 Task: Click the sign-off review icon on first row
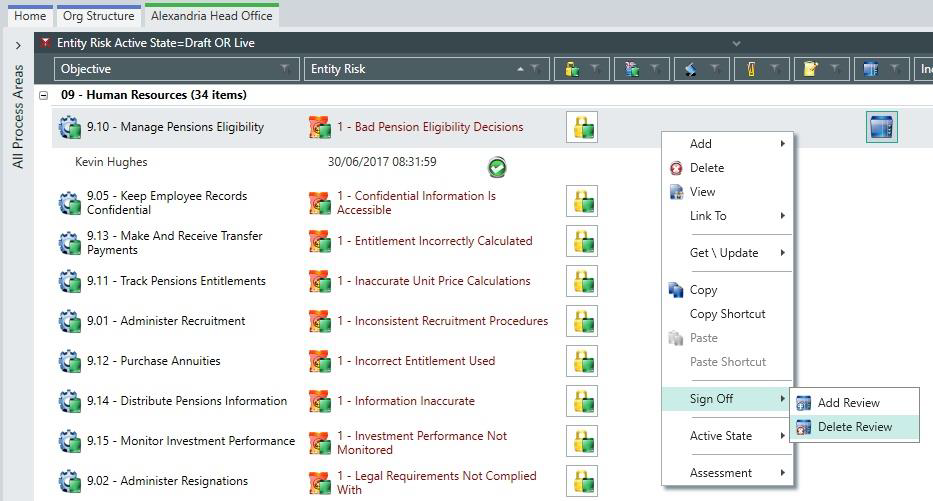881,127
